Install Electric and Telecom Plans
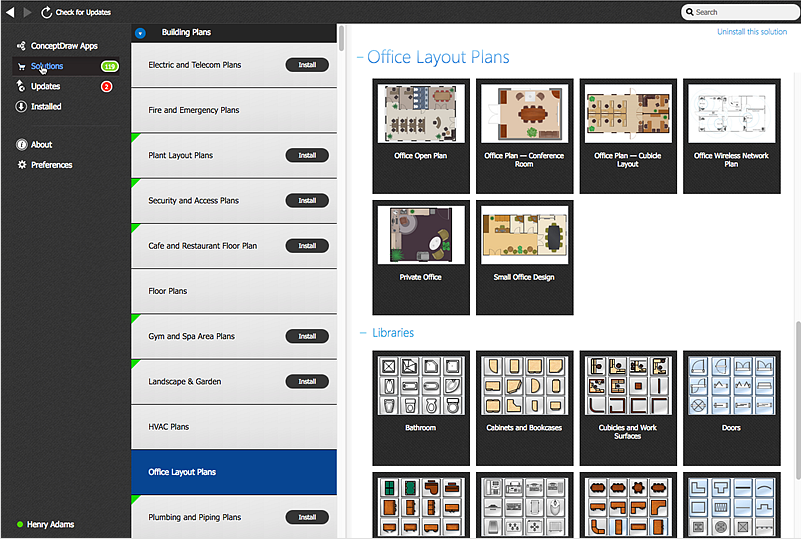801x539 pixels. [307, 65]
